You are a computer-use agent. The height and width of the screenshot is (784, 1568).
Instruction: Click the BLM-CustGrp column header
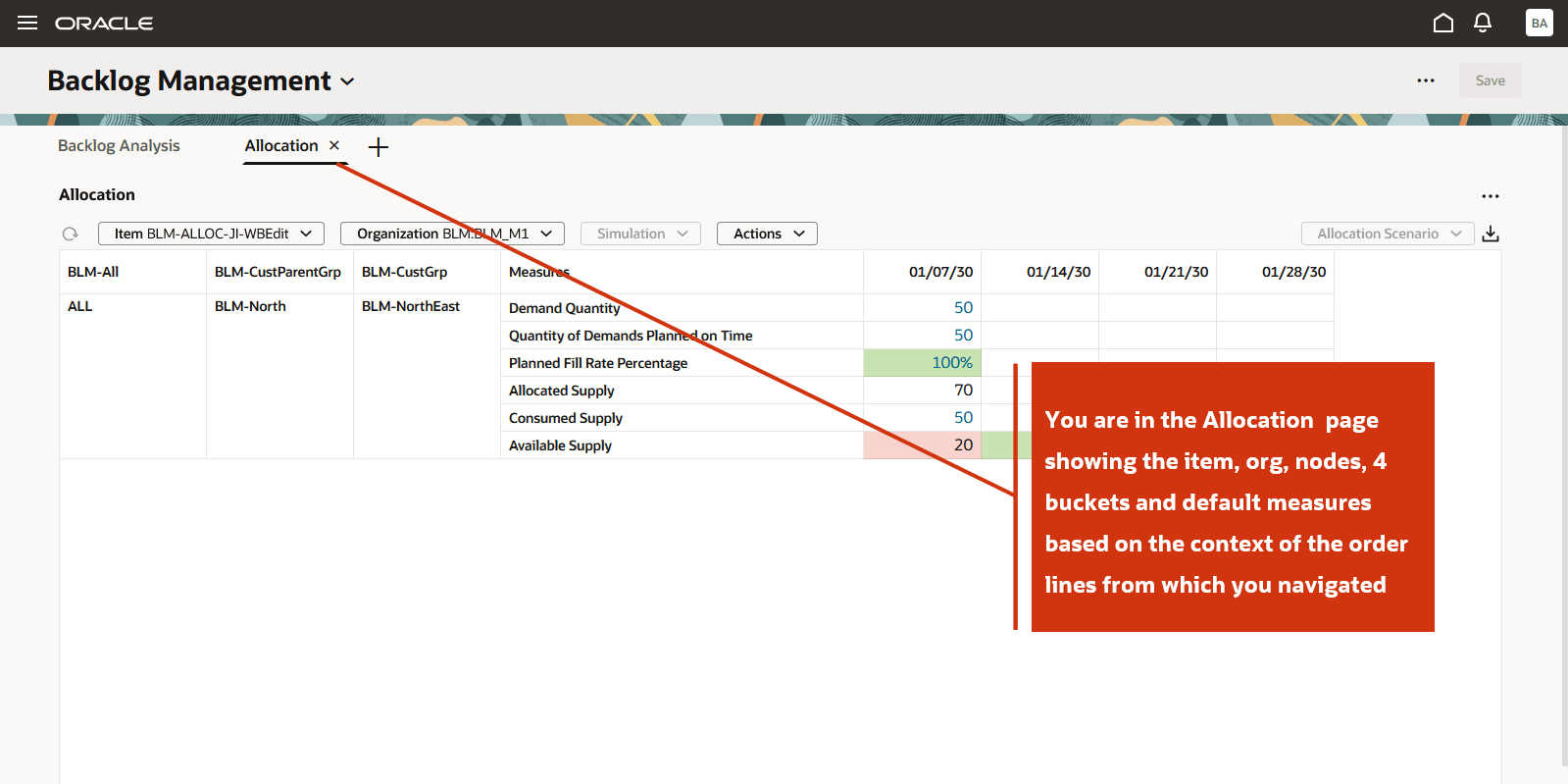(x=427, y=272)
